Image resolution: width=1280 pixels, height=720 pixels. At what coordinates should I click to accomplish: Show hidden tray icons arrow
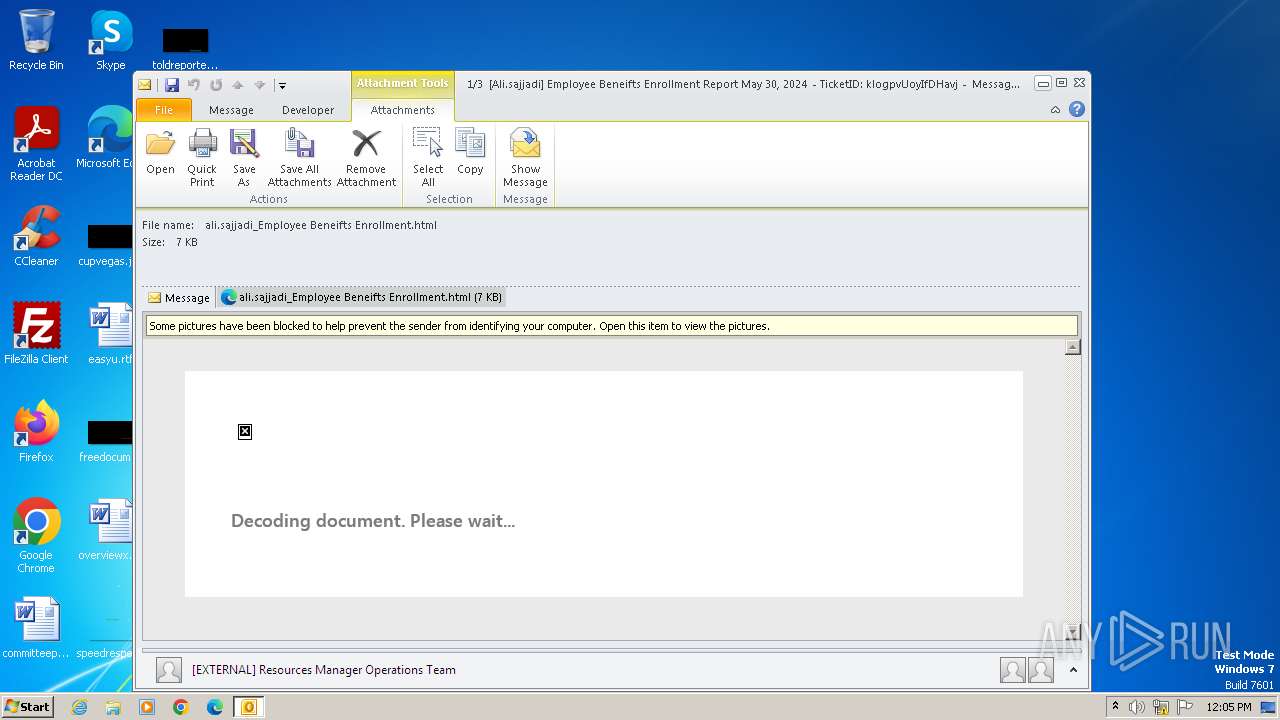(x=1115, y=706)
